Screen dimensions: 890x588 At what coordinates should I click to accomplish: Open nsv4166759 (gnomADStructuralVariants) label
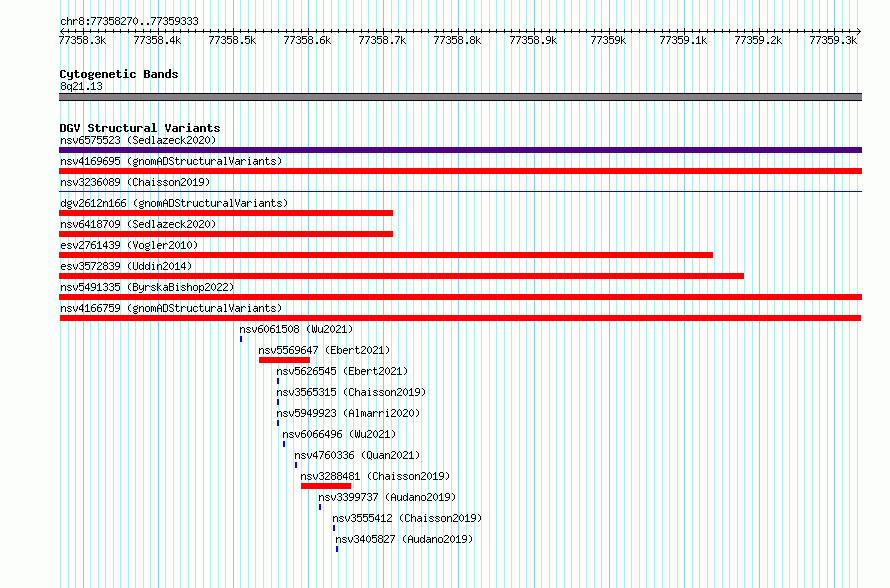pyautogui.click(x=171, y=308)
